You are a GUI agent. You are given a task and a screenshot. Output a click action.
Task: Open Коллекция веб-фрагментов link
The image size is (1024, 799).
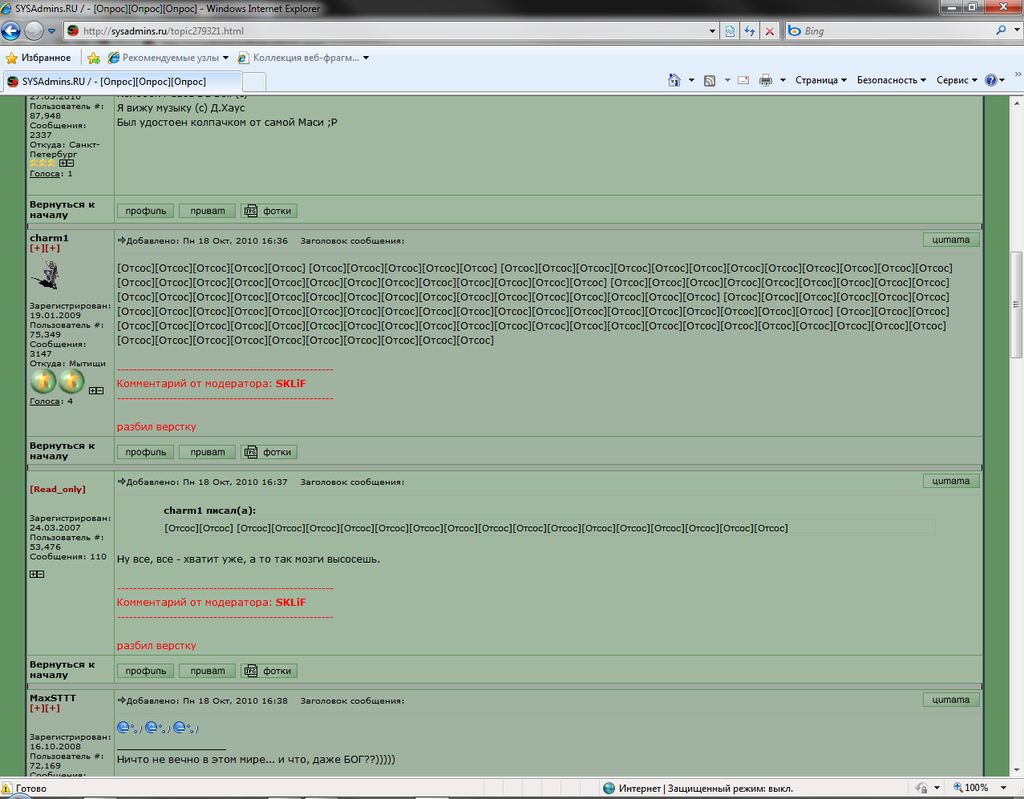[x=302, y=57]
